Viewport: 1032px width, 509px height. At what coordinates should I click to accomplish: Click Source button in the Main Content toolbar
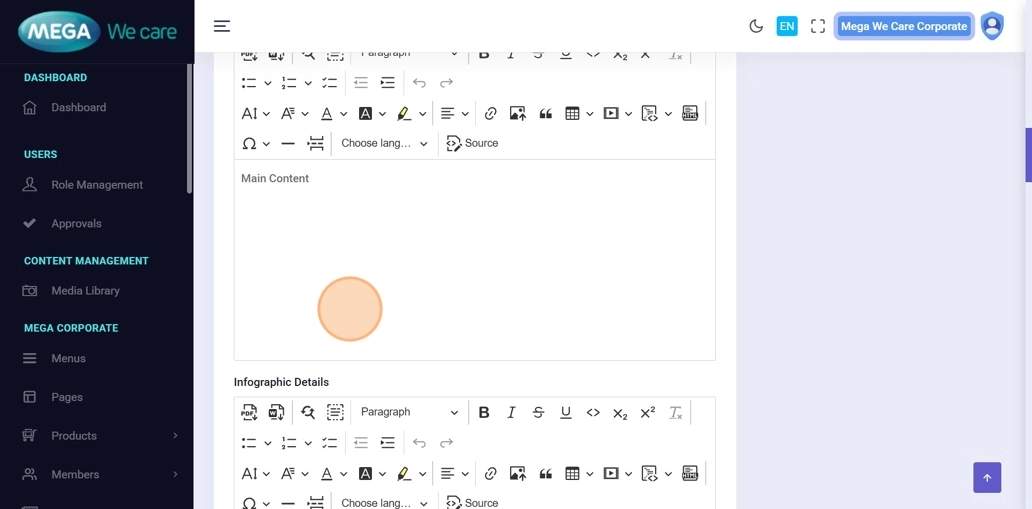pyautogui.click(x=472, y=144)
